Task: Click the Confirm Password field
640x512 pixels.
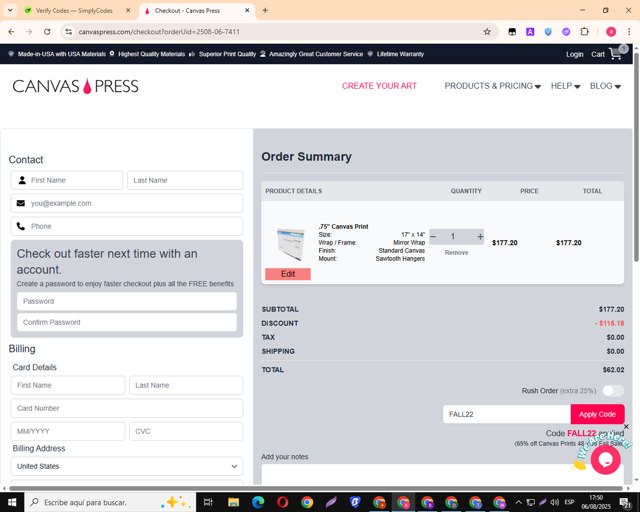Action: [x=127, y=322]
